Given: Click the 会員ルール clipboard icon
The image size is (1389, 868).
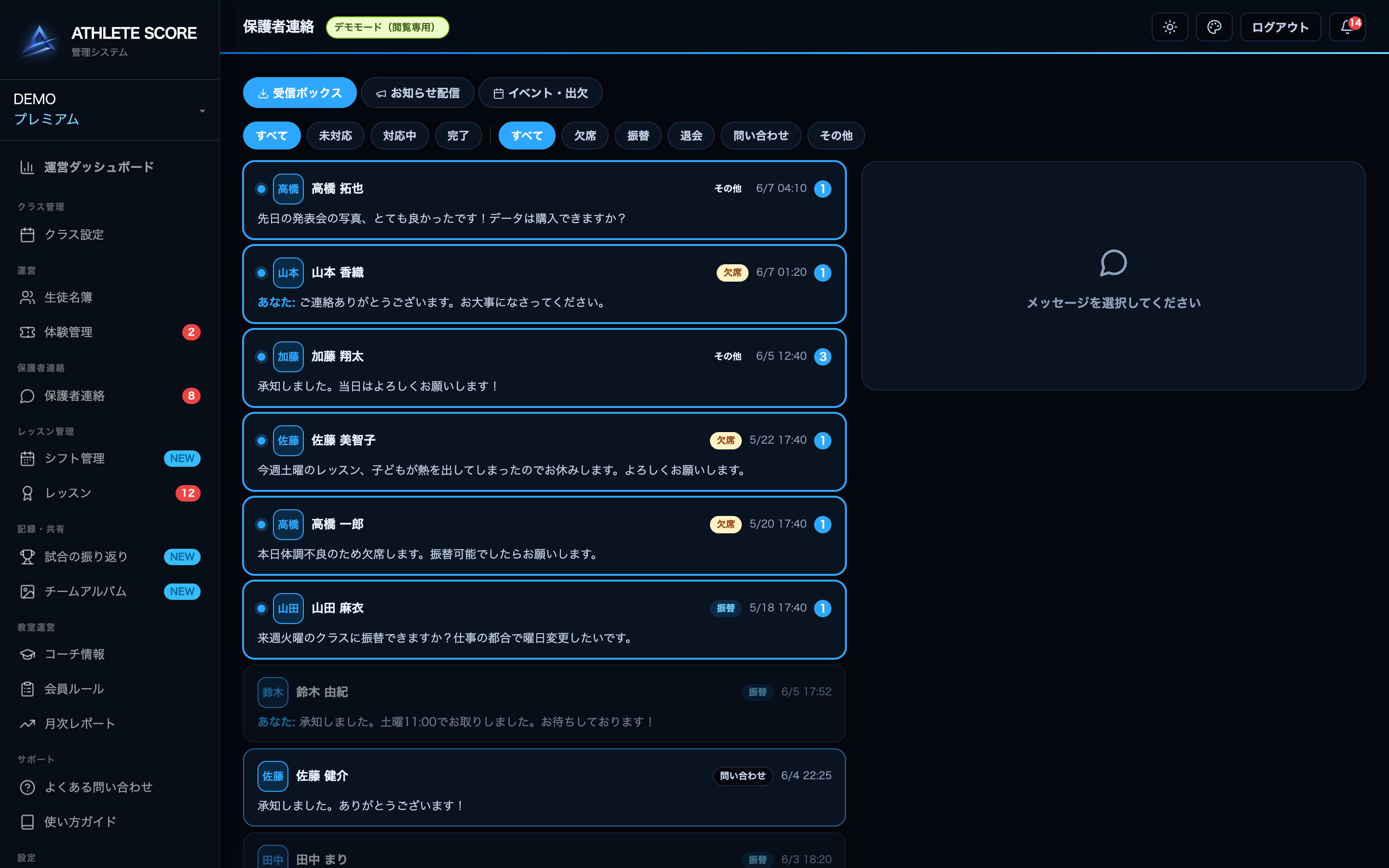Looking at the screenshot, I should click(x=27, y=690).
